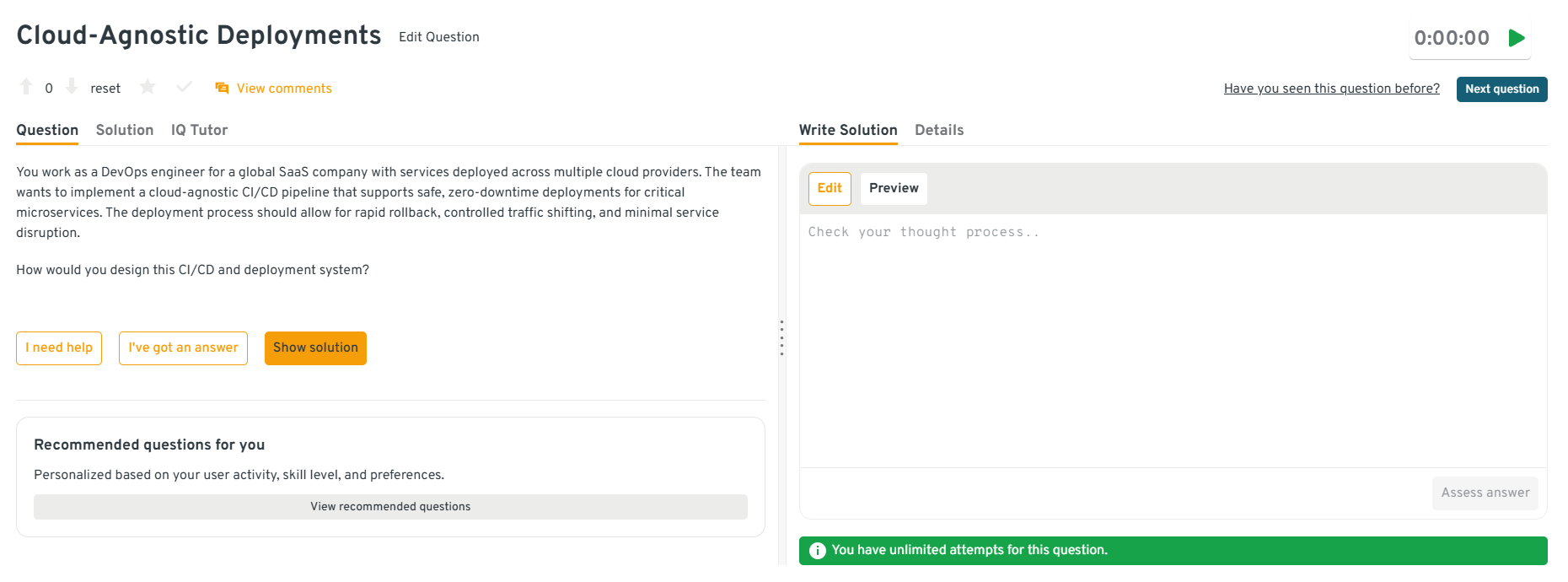This screenshot has height=582, width=1568.
Task: Switch to the Solution tab
Action: (125, 130)
